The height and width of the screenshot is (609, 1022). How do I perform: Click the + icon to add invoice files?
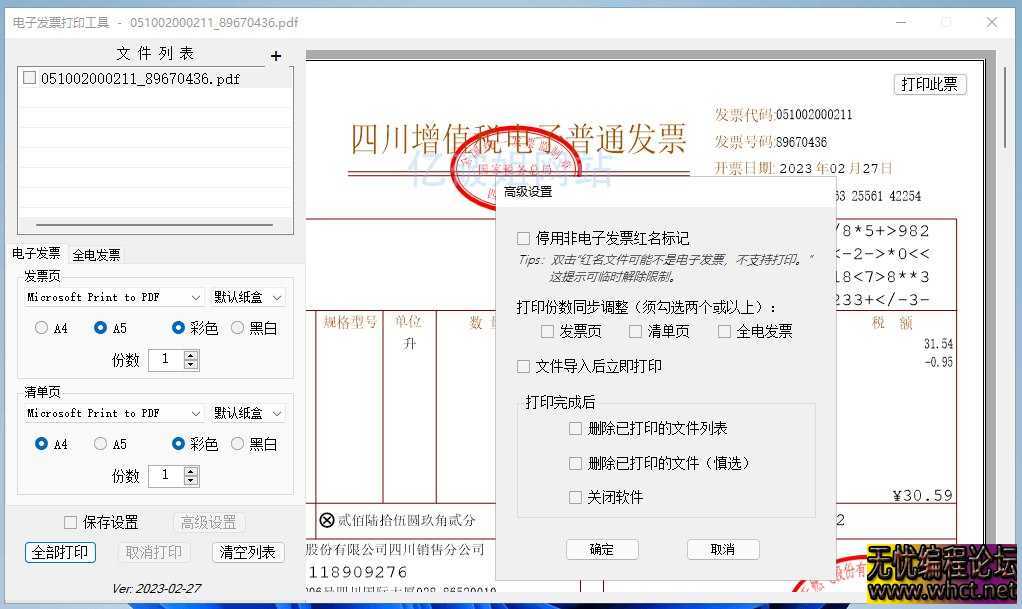pos(276,56)
